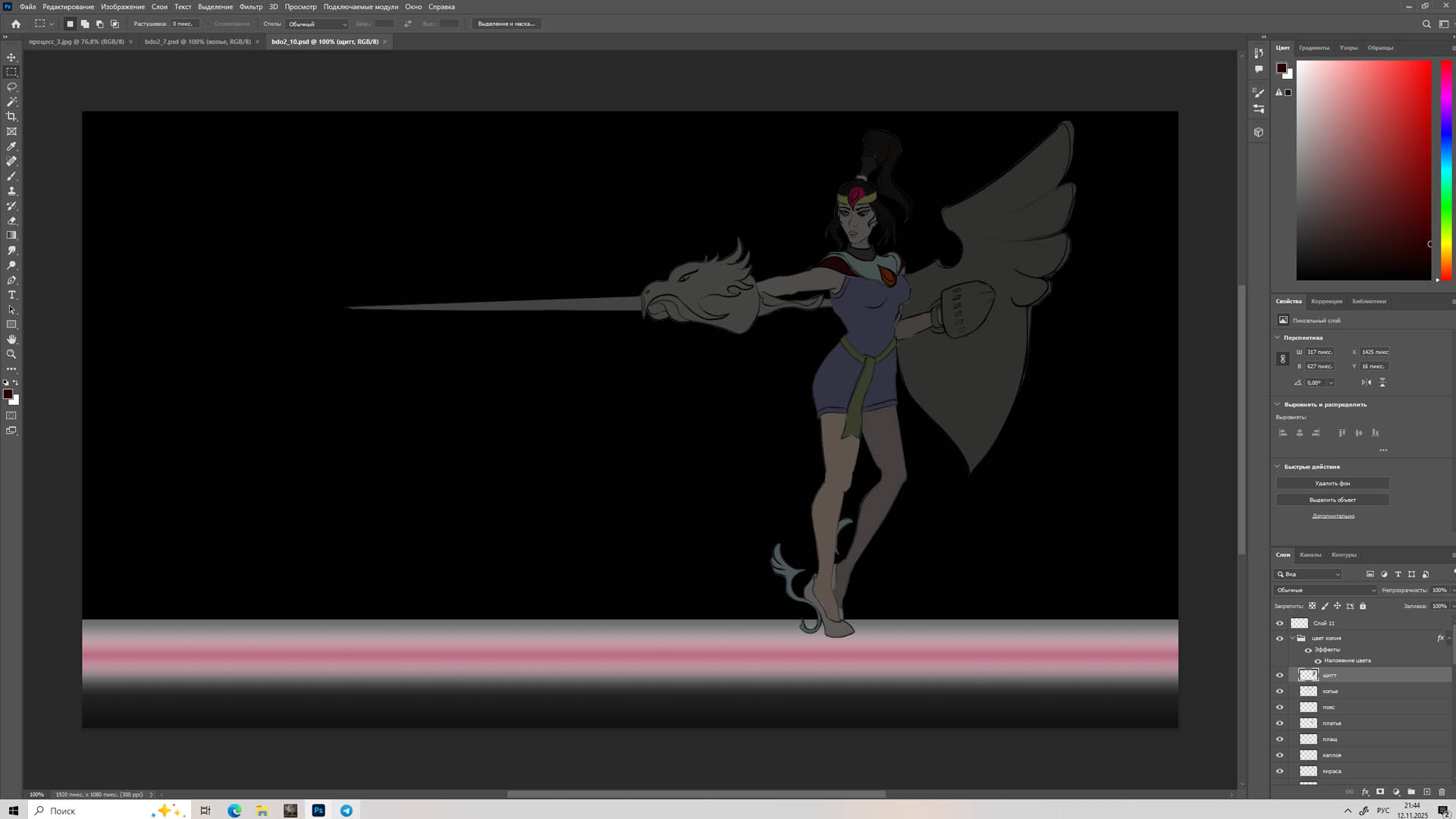The width and height of the screenshot is (1456, 819).
Task: Hide the 'Слой 11' layer
Action: click(1280, 623)
